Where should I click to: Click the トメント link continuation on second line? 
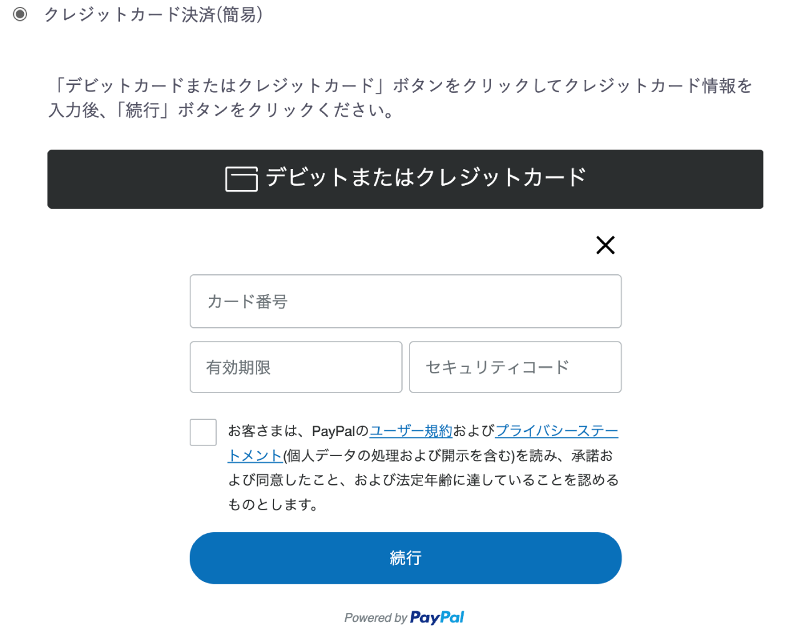254,455
